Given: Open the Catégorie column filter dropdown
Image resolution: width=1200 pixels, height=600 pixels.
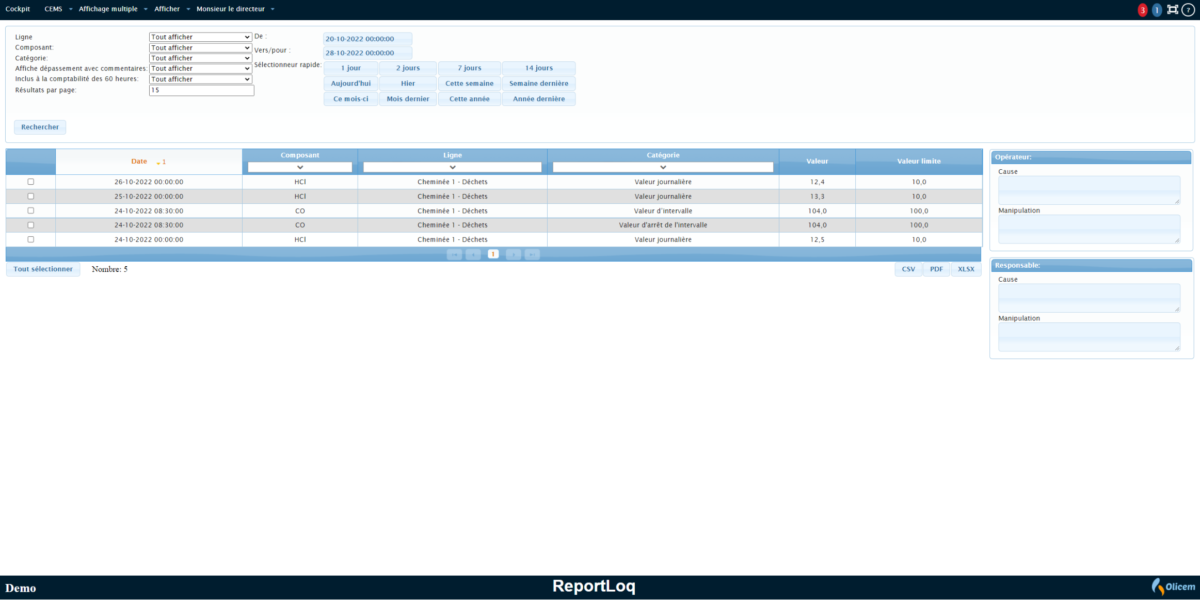Looking at the screenshot, I should click(663, 167).
